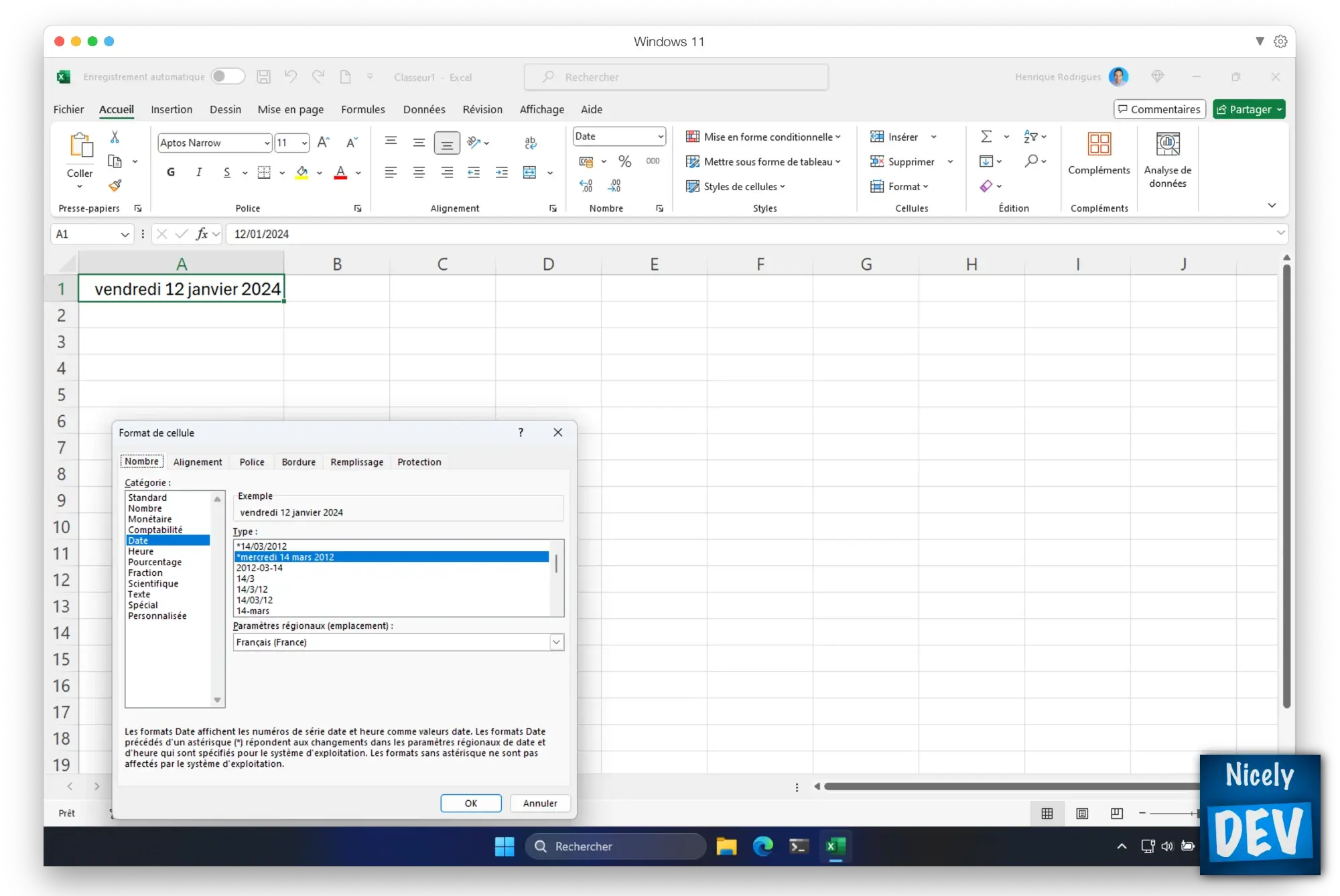Open the Français (France) locale dropdown
The width and height of the screenshot is (1340, 896).
click(556, 642)
